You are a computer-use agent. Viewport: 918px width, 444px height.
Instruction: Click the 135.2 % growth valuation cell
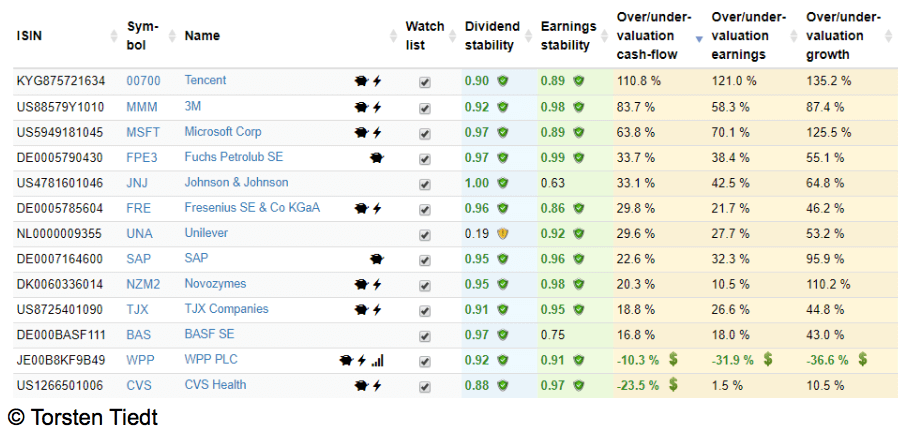pos(828,81)
